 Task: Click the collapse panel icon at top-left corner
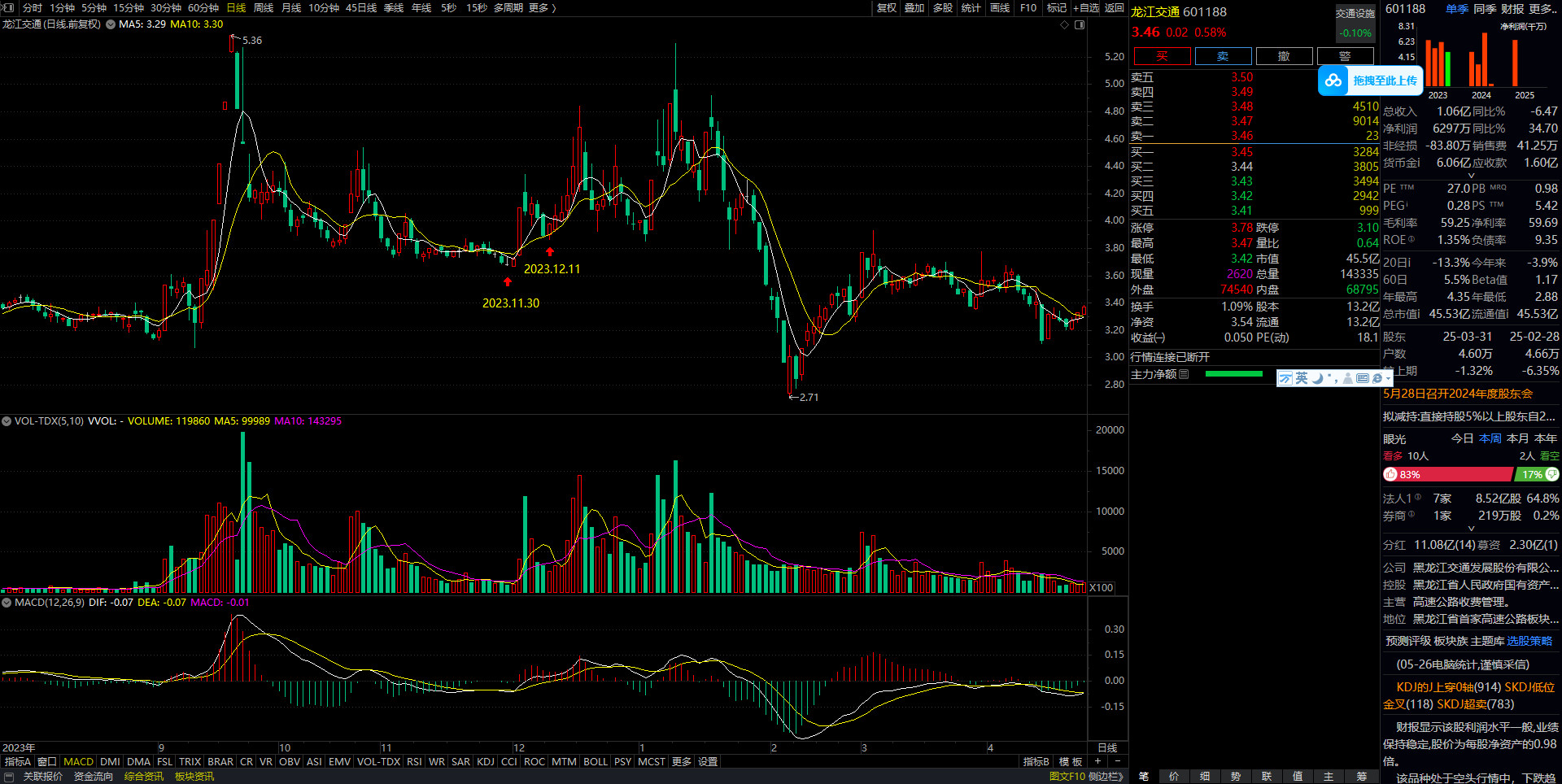click(x=9, y=7)
